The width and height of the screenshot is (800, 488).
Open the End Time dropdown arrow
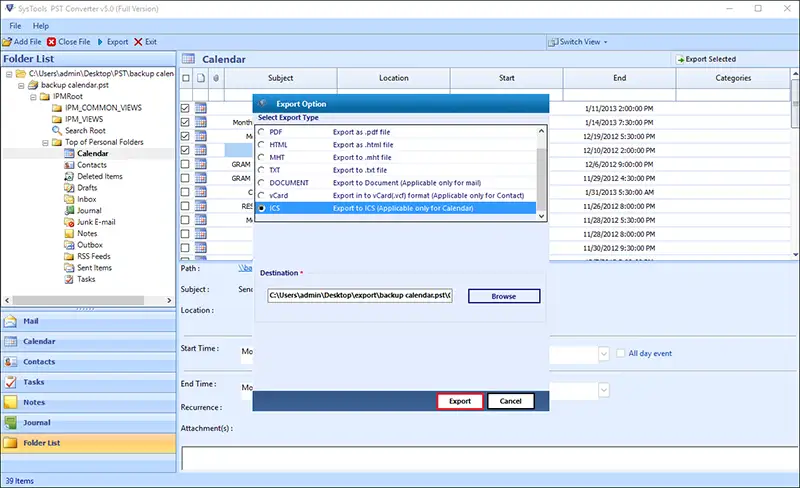(604, 391)
